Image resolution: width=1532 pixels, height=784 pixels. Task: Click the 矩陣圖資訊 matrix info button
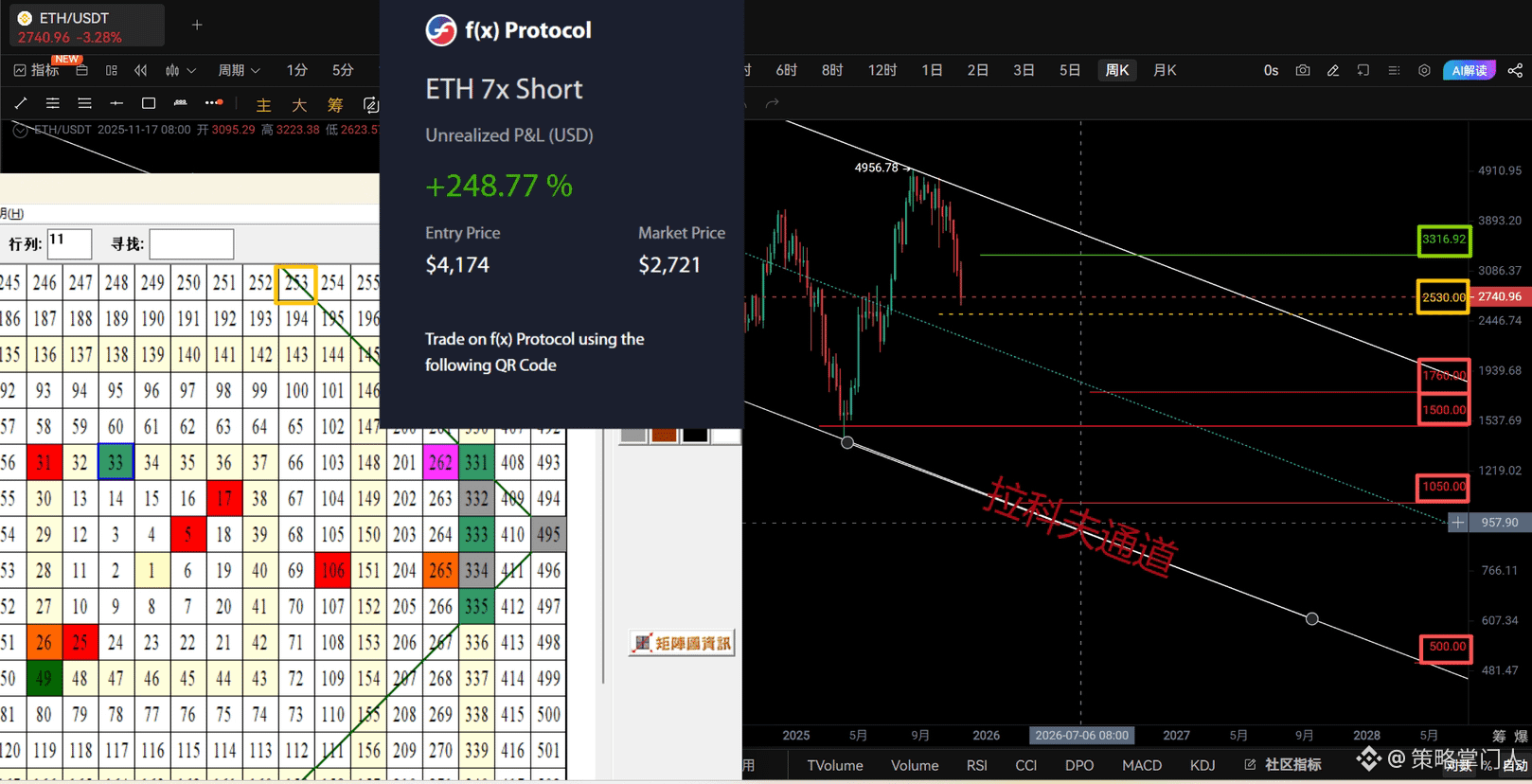tap(682, 643)
